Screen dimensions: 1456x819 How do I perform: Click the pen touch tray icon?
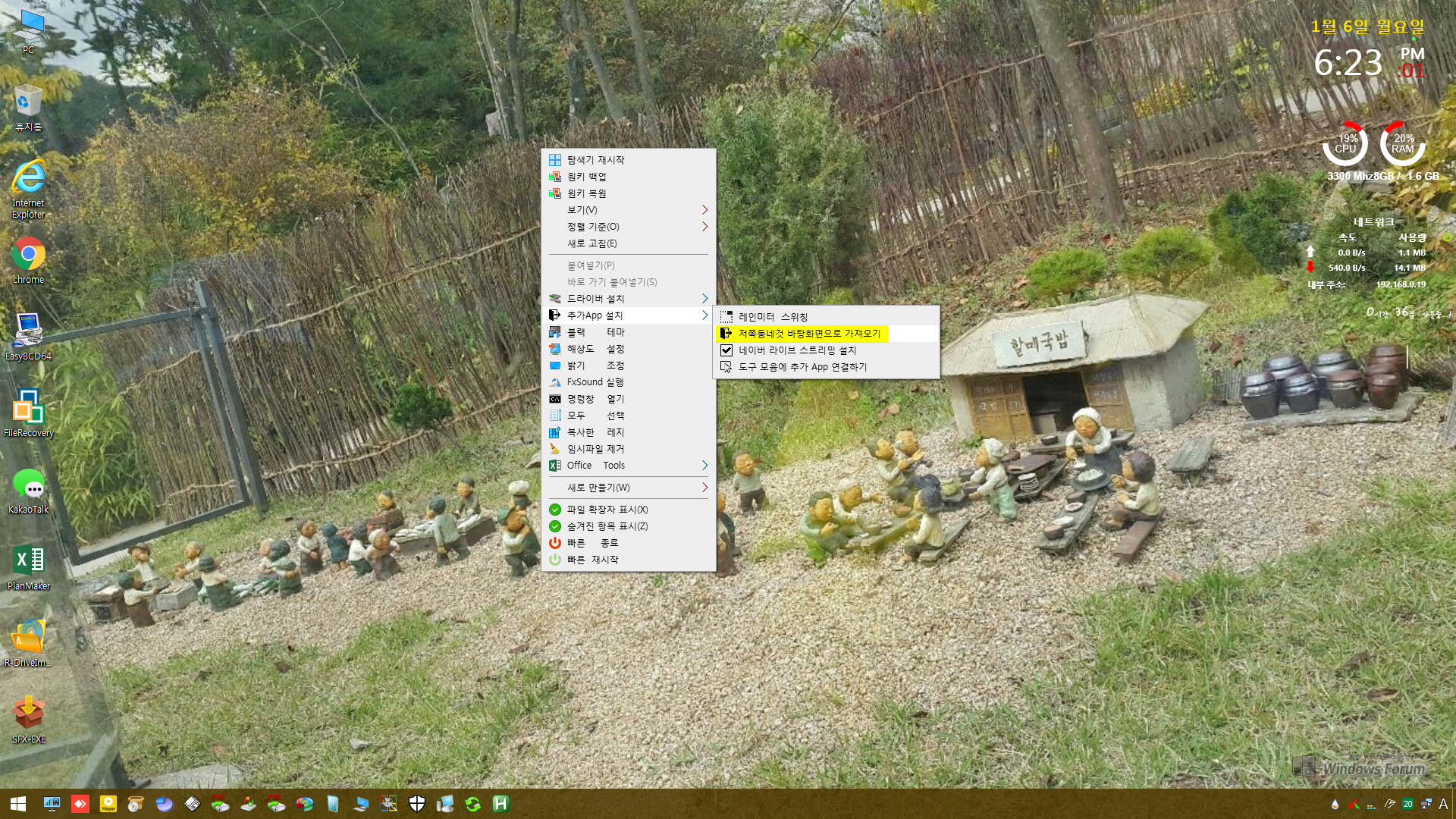coord(1389,805)
